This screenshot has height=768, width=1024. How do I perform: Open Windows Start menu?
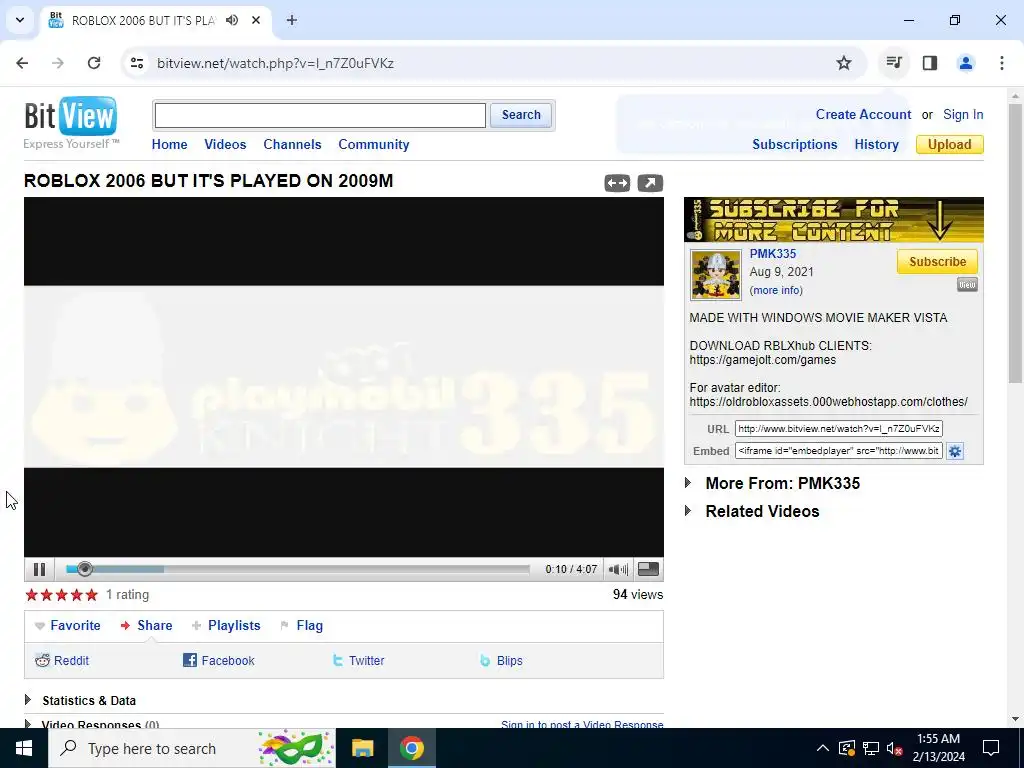coord(24,748)
